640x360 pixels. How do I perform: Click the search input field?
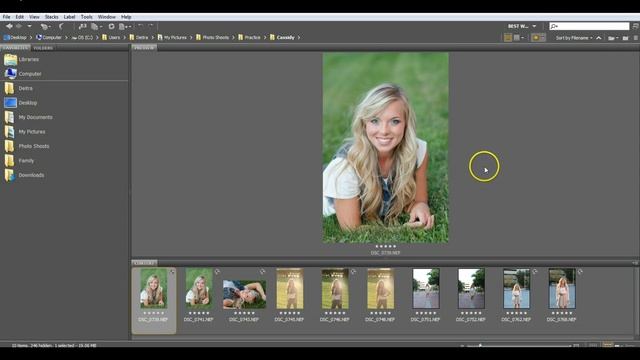pyautogui.click(x=589, y=26)
